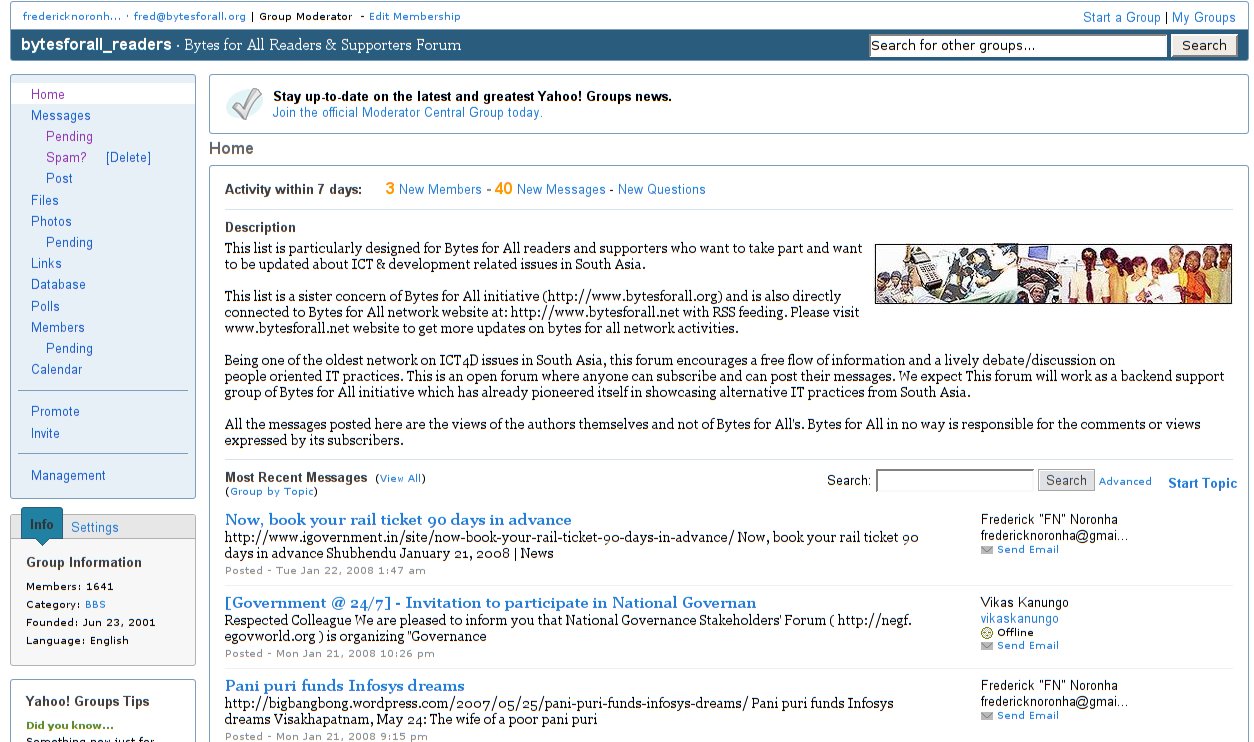1254x742 pixels.
Task: Open the group Calendar
Action: pyautogui.click(x=56, y=369)
